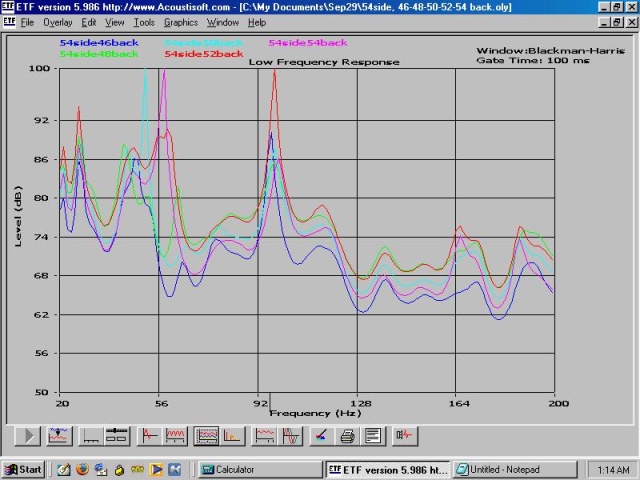
Task: Click the selected multi-curve low frequency response icon
Action: click(x=206, y=436)
